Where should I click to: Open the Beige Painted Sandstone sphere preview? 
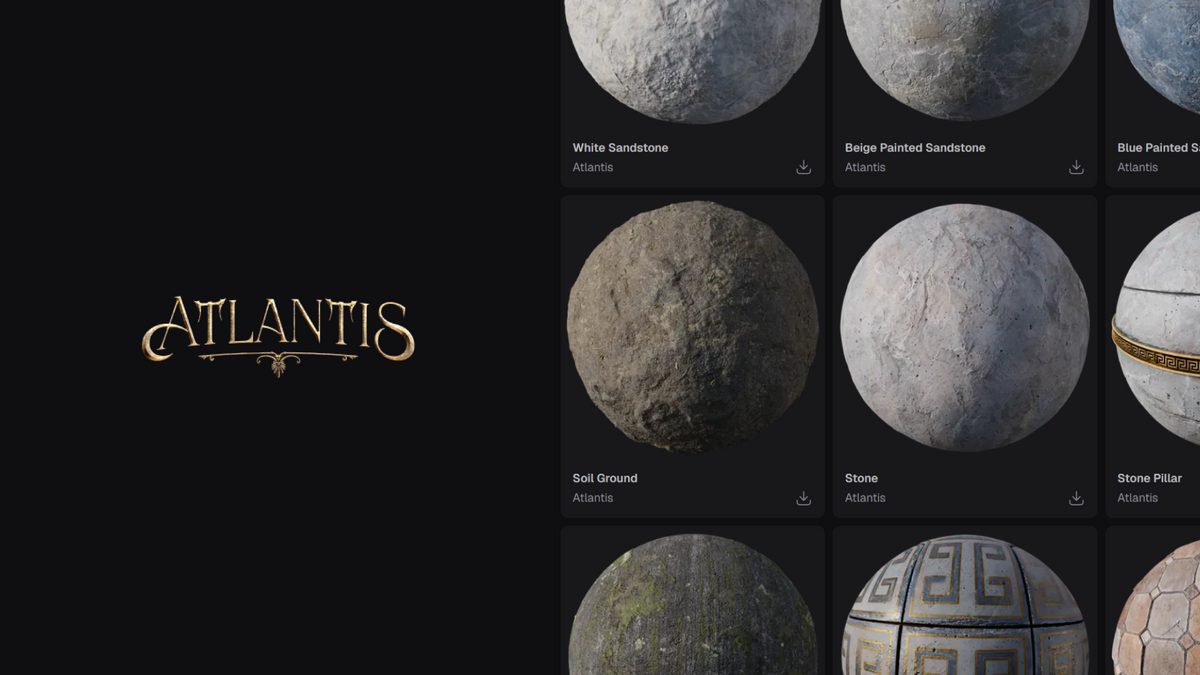coord(965,60)
